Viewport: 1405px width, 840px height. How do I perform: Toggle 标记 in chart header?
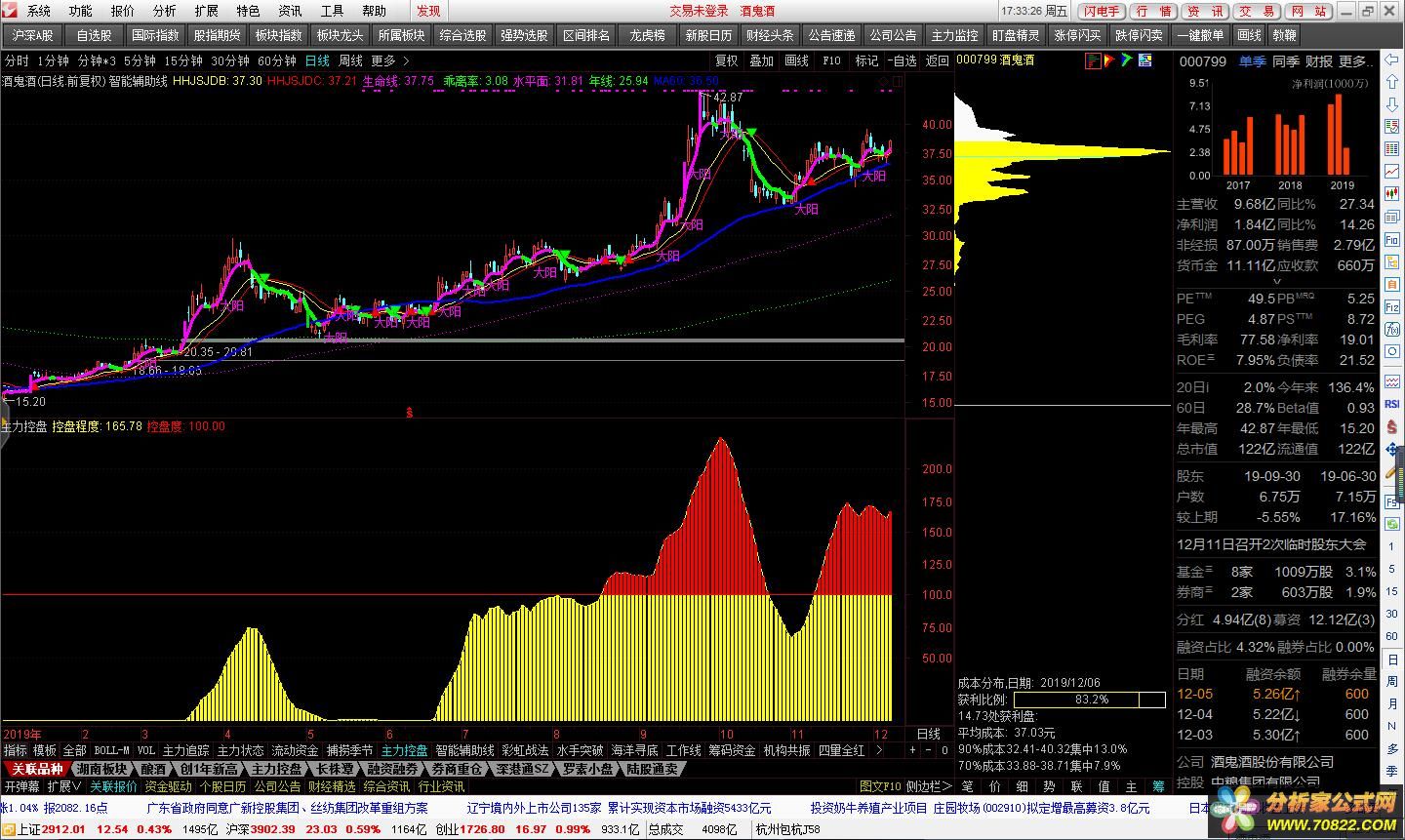click(866, 60)
